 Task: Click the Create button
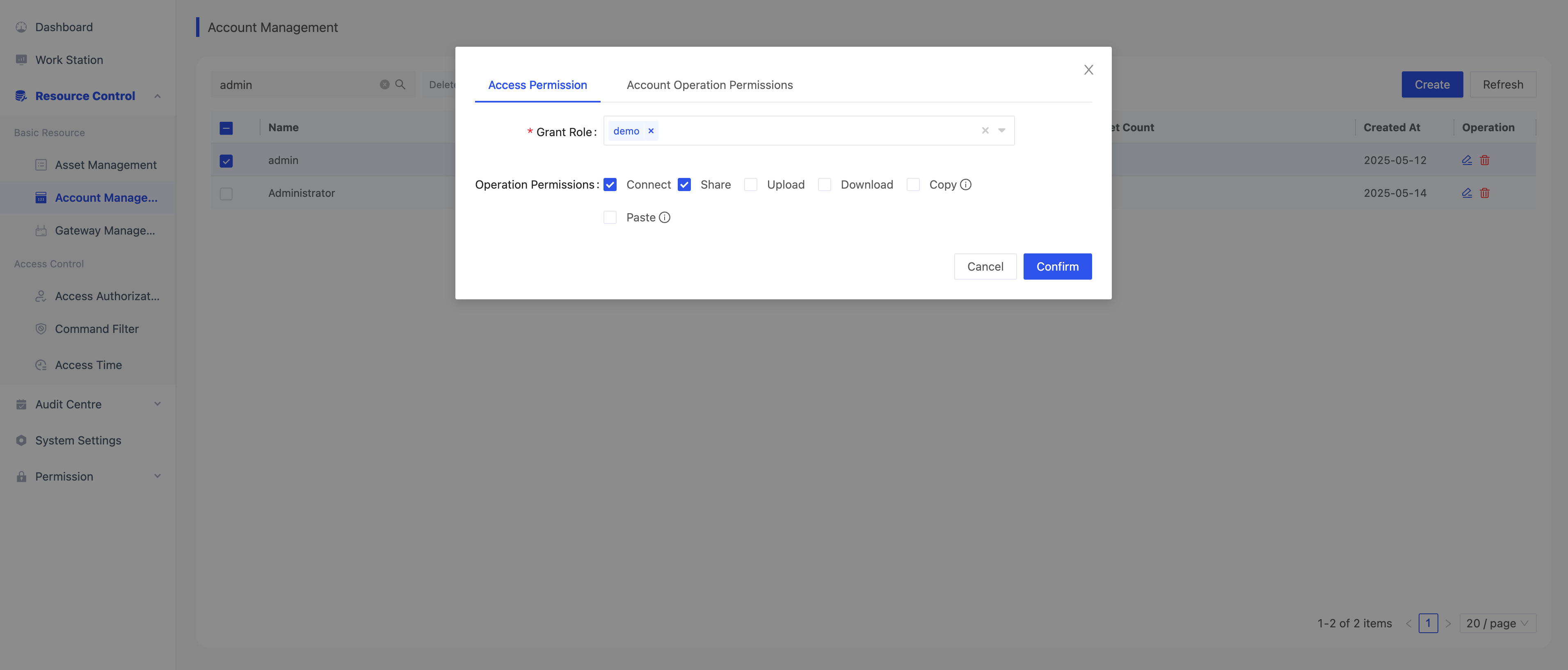pos(1432,84)
